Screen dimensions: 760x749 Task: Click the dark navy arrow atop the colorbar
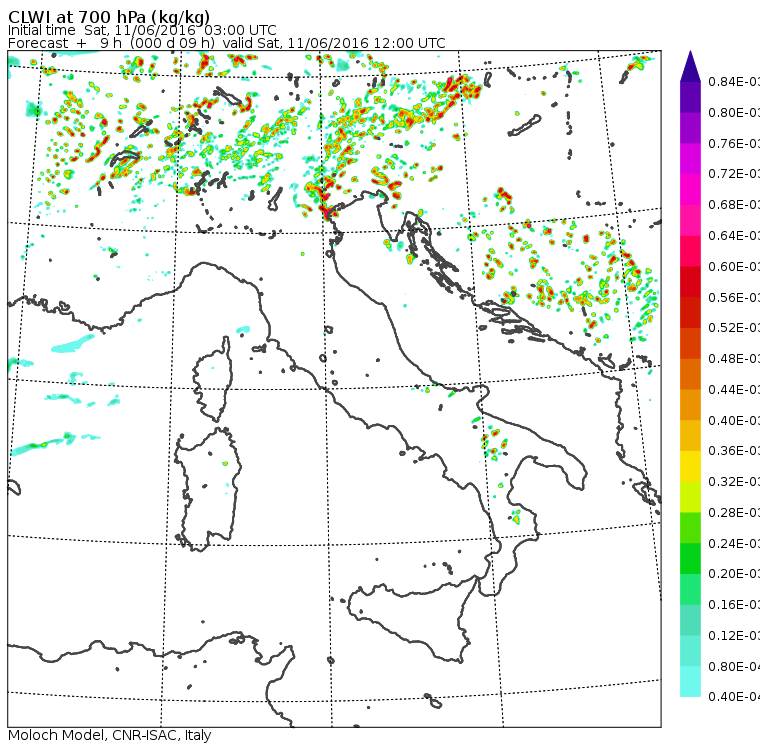tap(690, 66)
